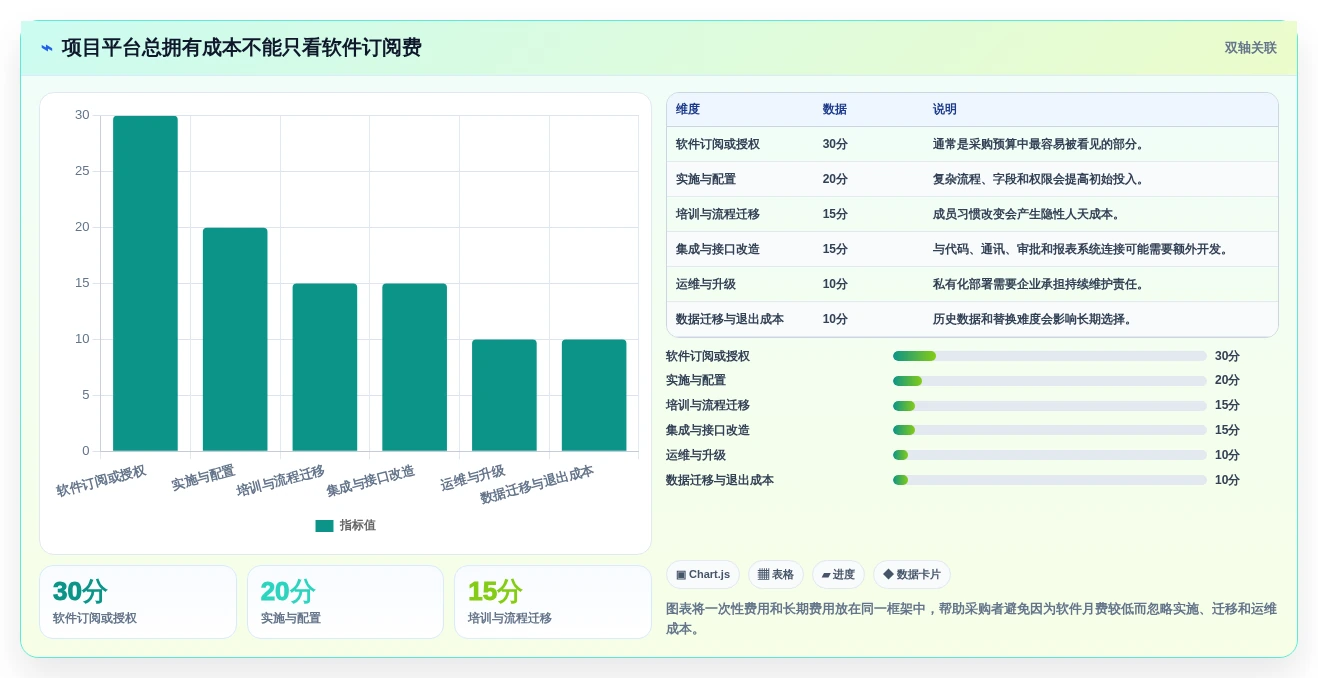Select the 数据卡片 tag chip
Screen dimensions: 1318x678
912,575
